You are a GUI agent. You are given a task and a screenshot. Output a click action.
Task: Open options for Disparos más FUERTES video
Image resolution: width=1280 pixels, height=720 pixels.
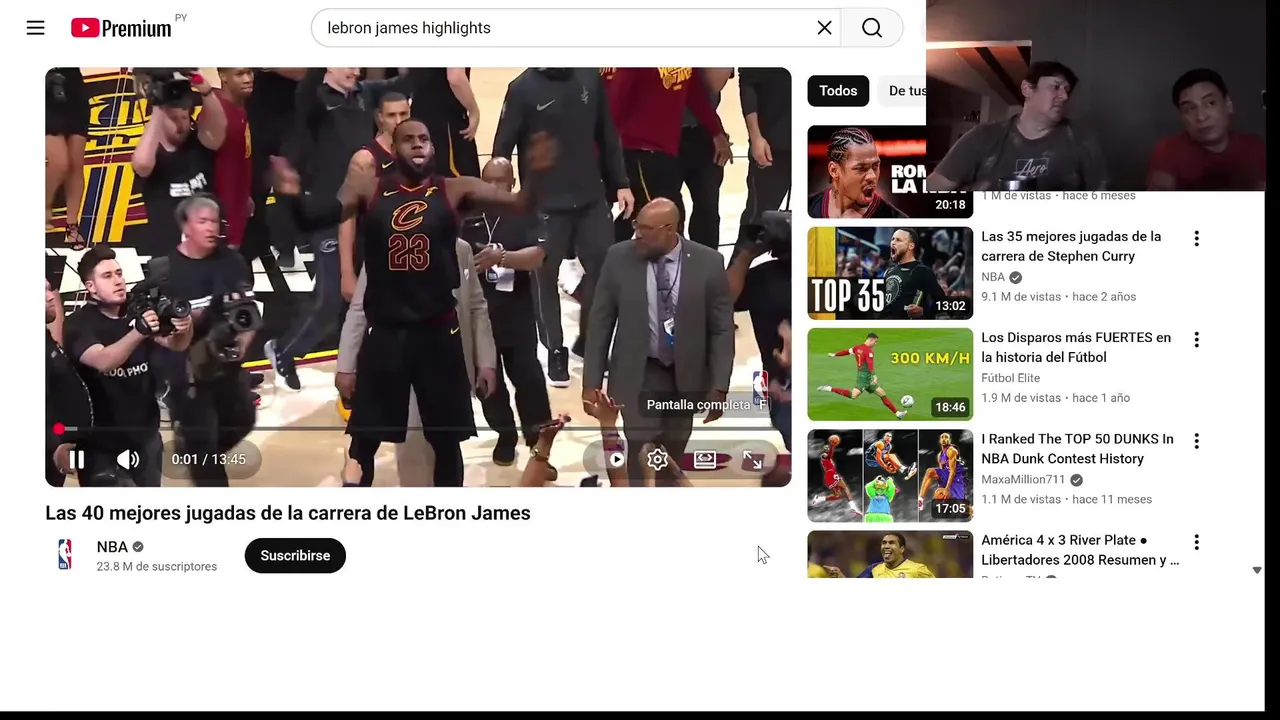(x=1196, y=339)
